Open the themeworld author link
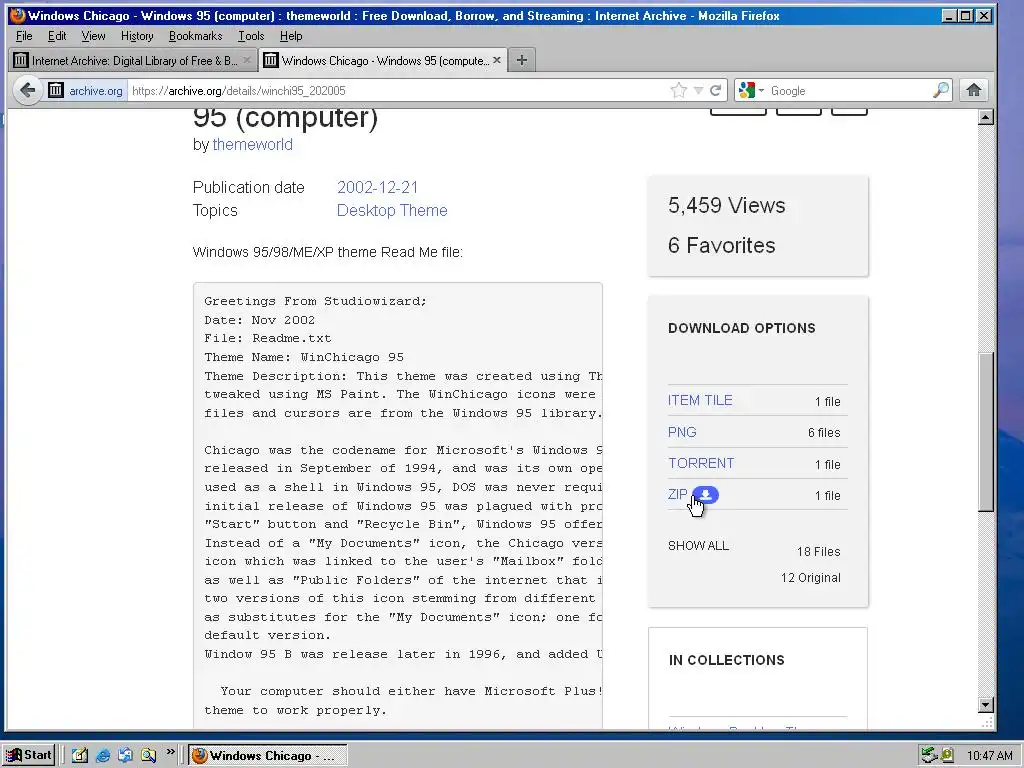The image size is (1024, 768). click(x=252, y=144)
